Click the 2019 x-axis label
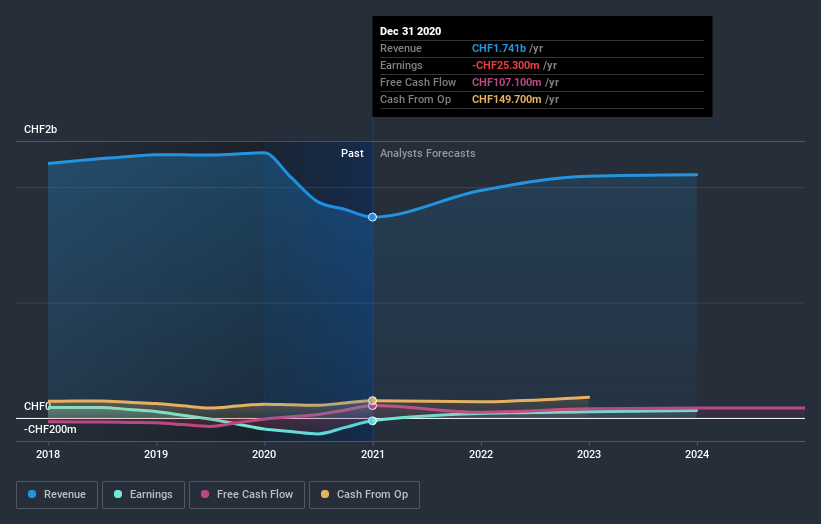 [156, 454]
